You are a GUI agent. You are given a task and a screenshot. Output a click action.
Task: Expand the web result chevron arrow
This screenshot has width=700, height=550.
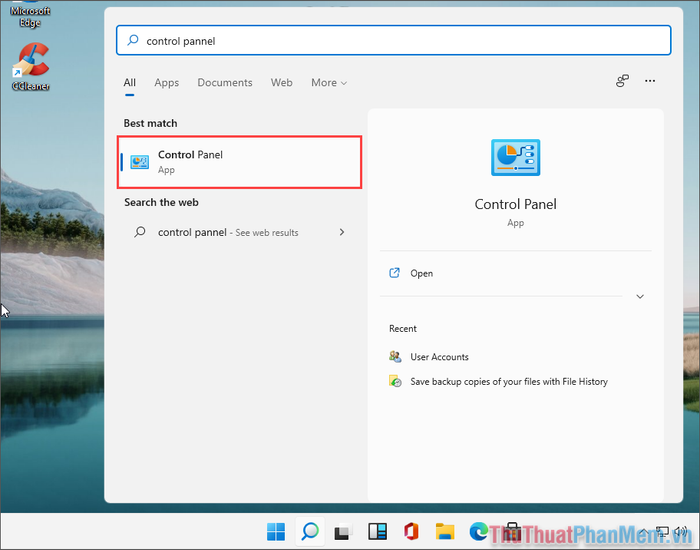(342, 232)
